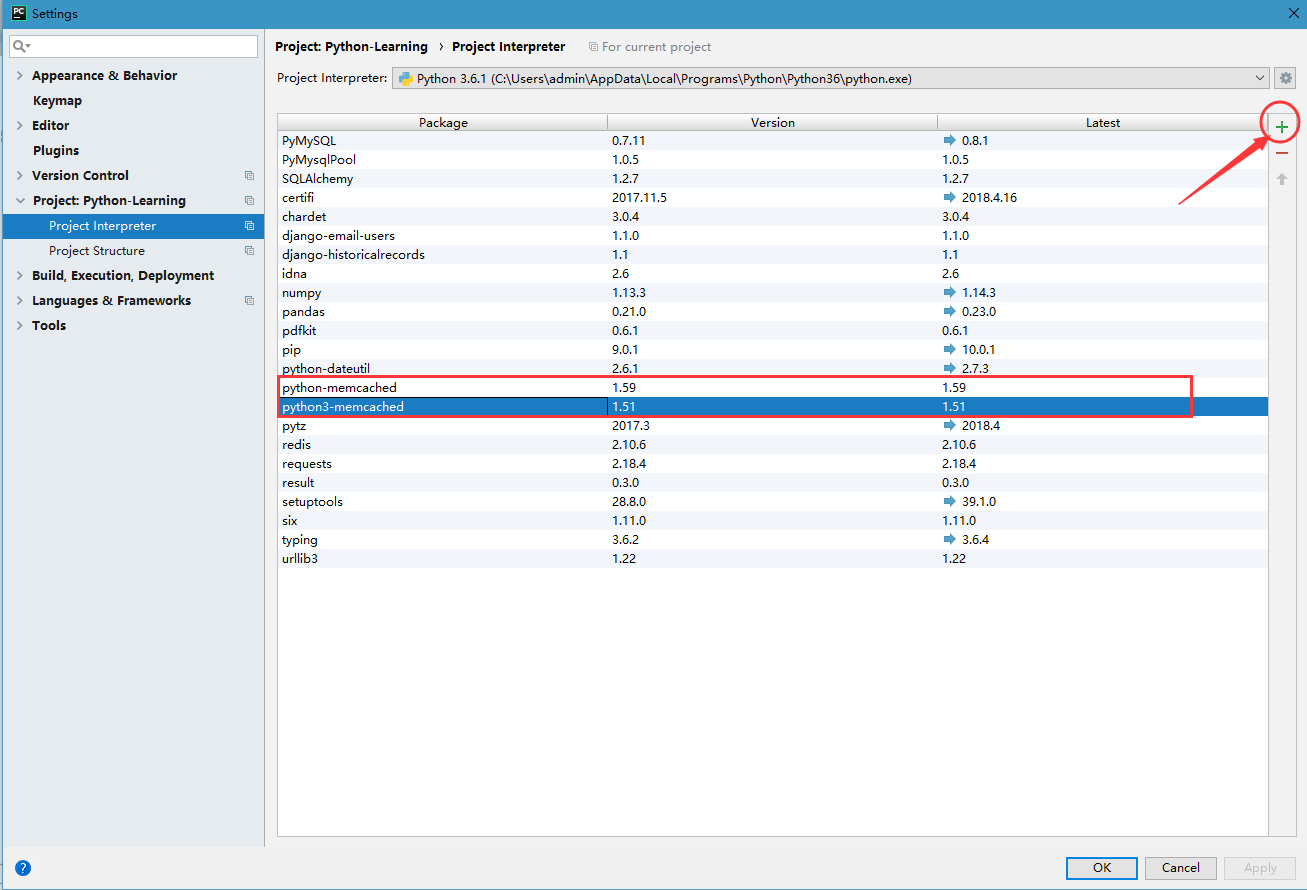This screenshot has width=1307, height=890.
Task: Select the urllib3 package row
Action: pyautogui.click(x=773, y=559)
